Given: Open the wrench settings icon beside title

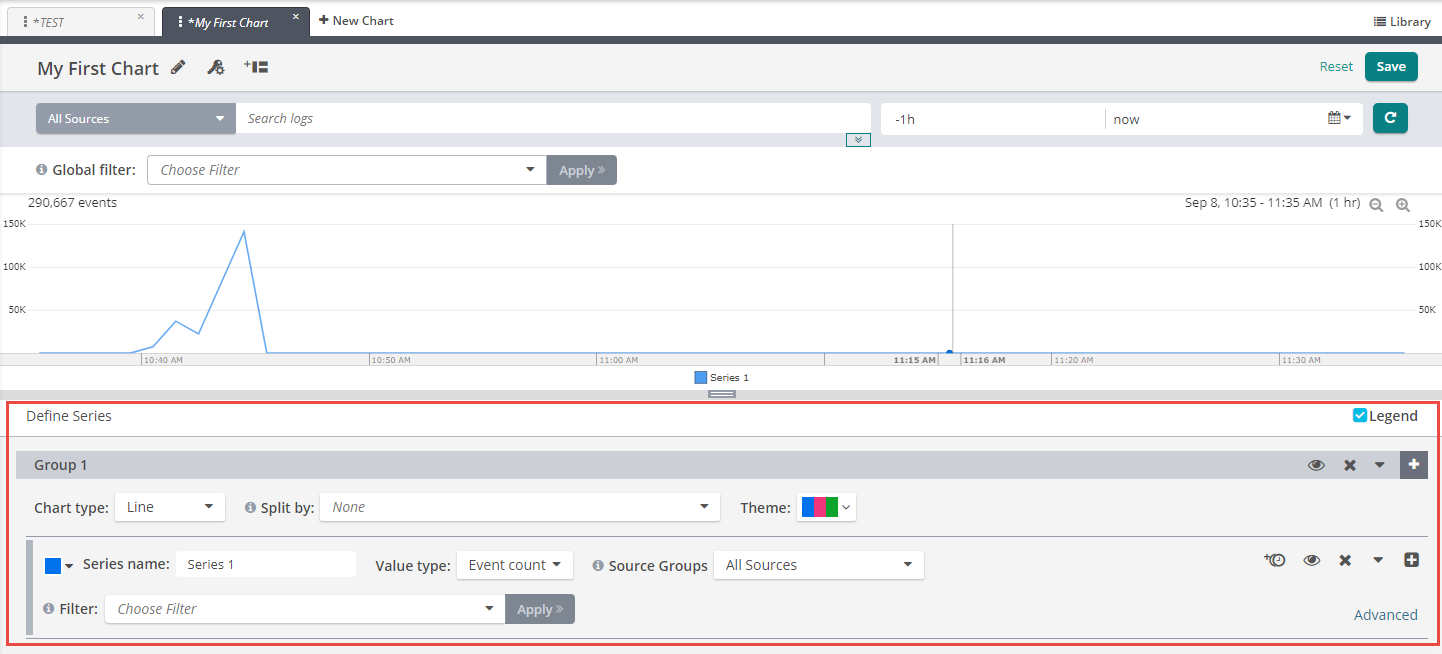Looking at the screenshot, I should tap(215, 67).
